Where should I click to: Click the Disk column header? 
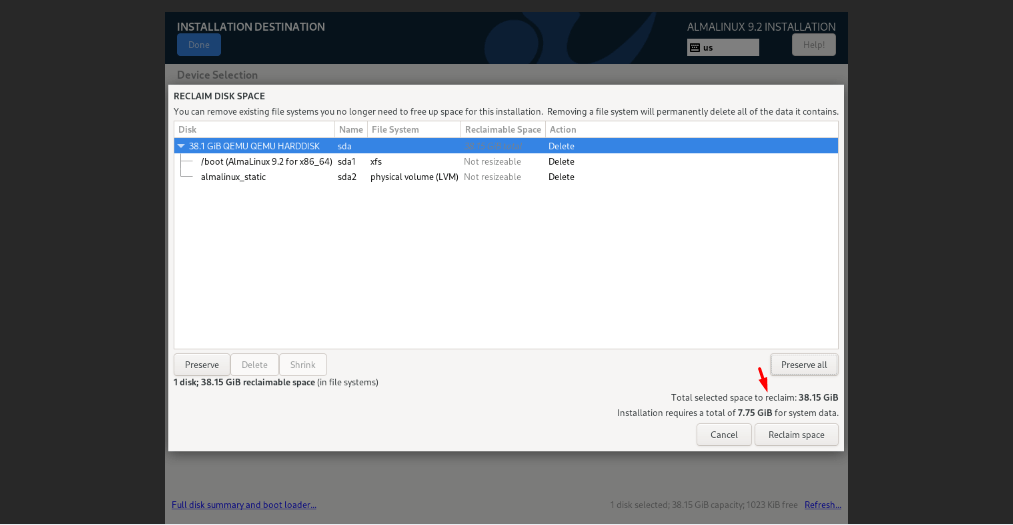point(254,130)
